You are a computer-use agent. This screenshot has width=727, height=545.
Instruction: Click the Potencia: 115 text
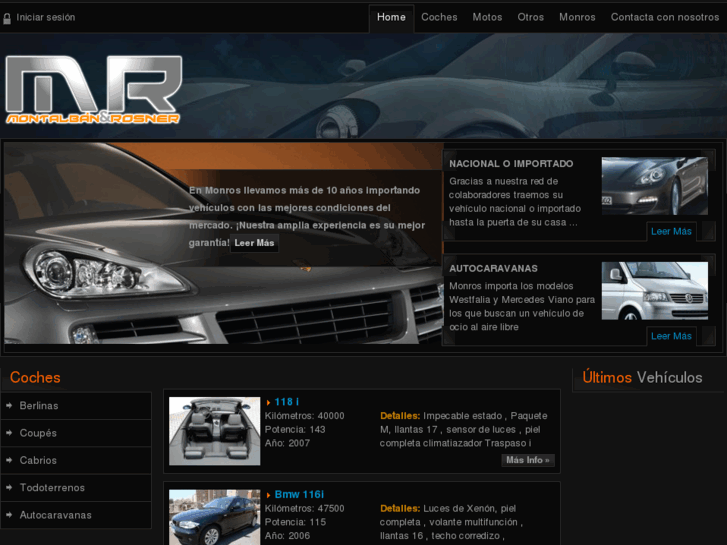tap(295, 522)
